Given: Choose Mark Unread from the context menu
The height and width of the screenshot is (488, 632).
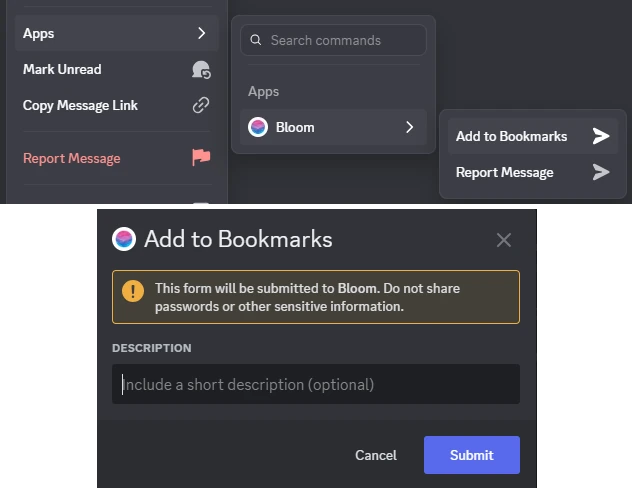Looking at the screenshot, I should coord(62,69).
